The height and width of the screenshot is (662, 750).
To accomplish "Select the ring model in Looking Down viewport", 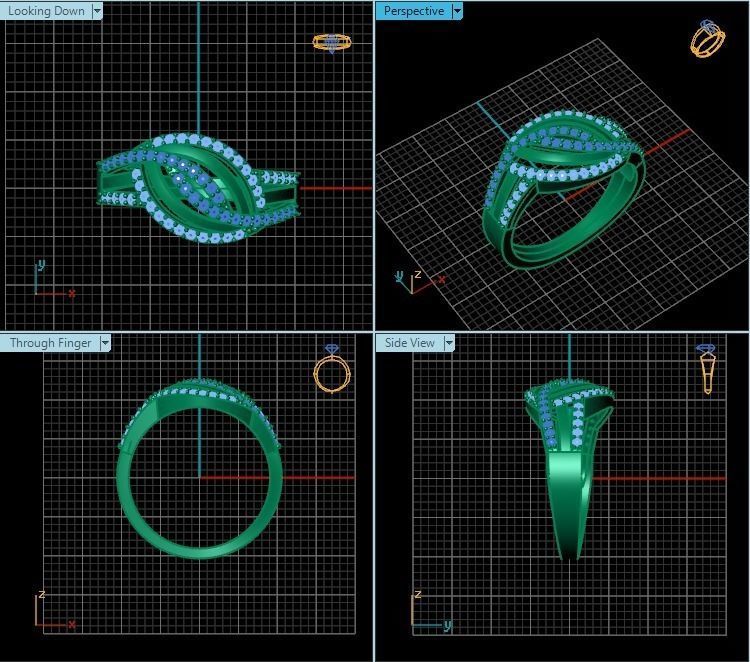I will 198,188.
